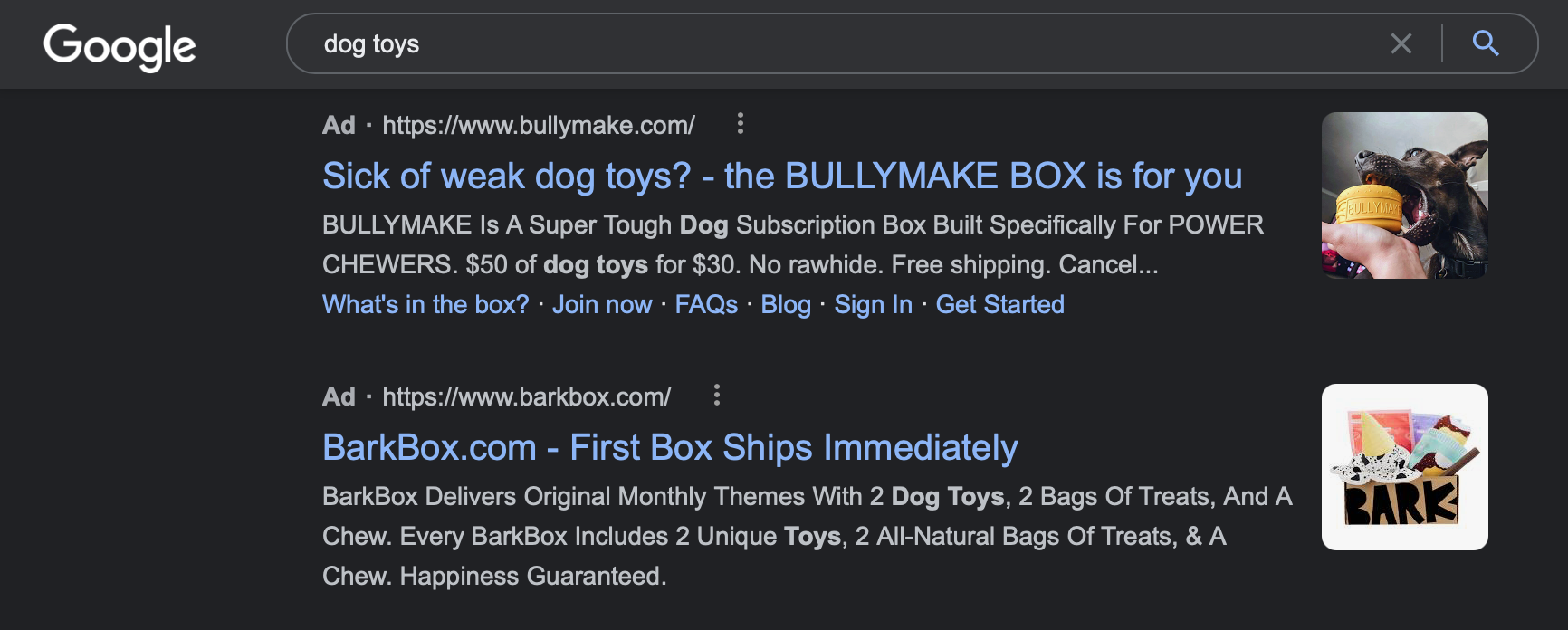Open the three-dot menu on the BarkBox ad
1568x630 pixels.
point(718,395)
